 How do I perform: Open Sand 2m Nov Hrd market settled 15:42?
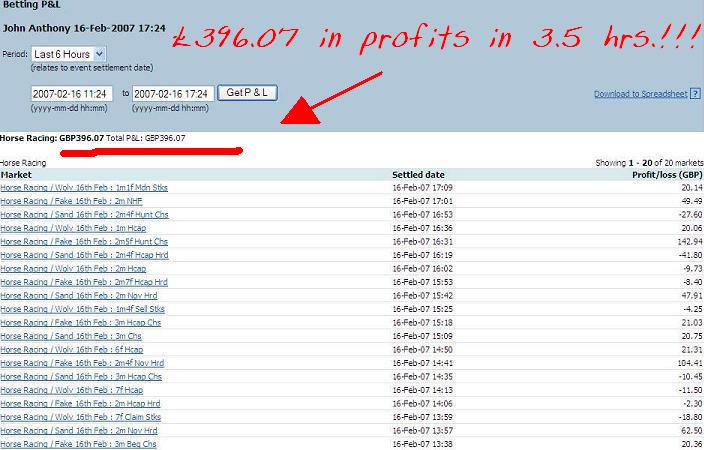(79, 296)
